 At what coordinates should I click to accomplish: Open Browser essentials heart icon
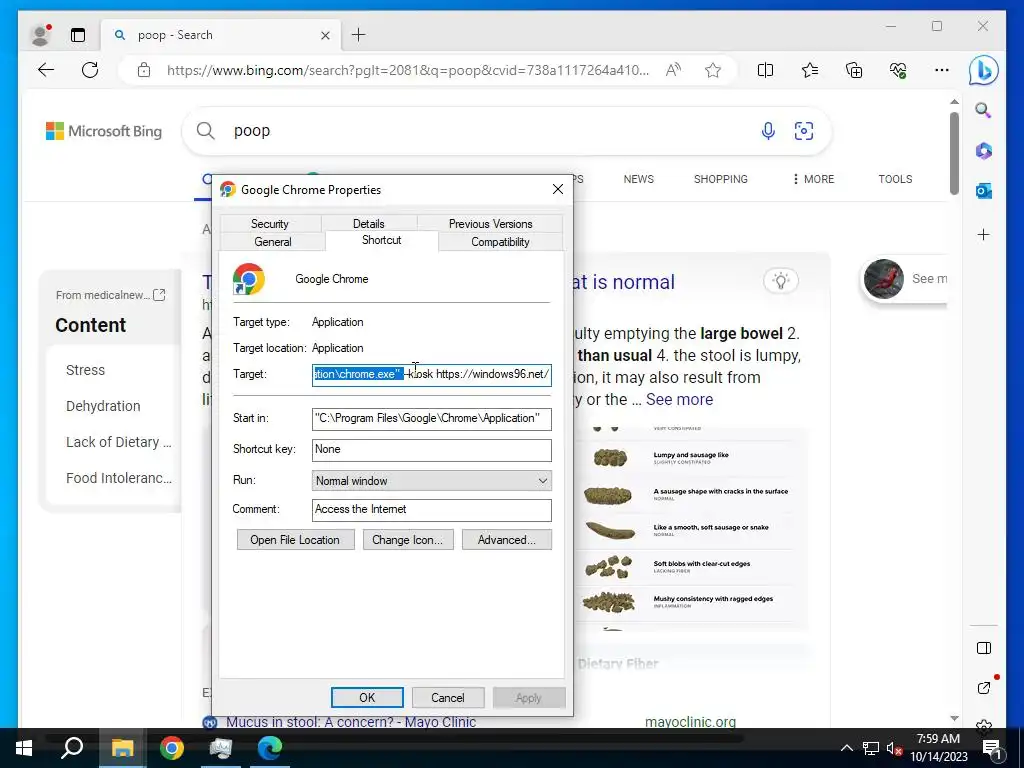point(898,70)
